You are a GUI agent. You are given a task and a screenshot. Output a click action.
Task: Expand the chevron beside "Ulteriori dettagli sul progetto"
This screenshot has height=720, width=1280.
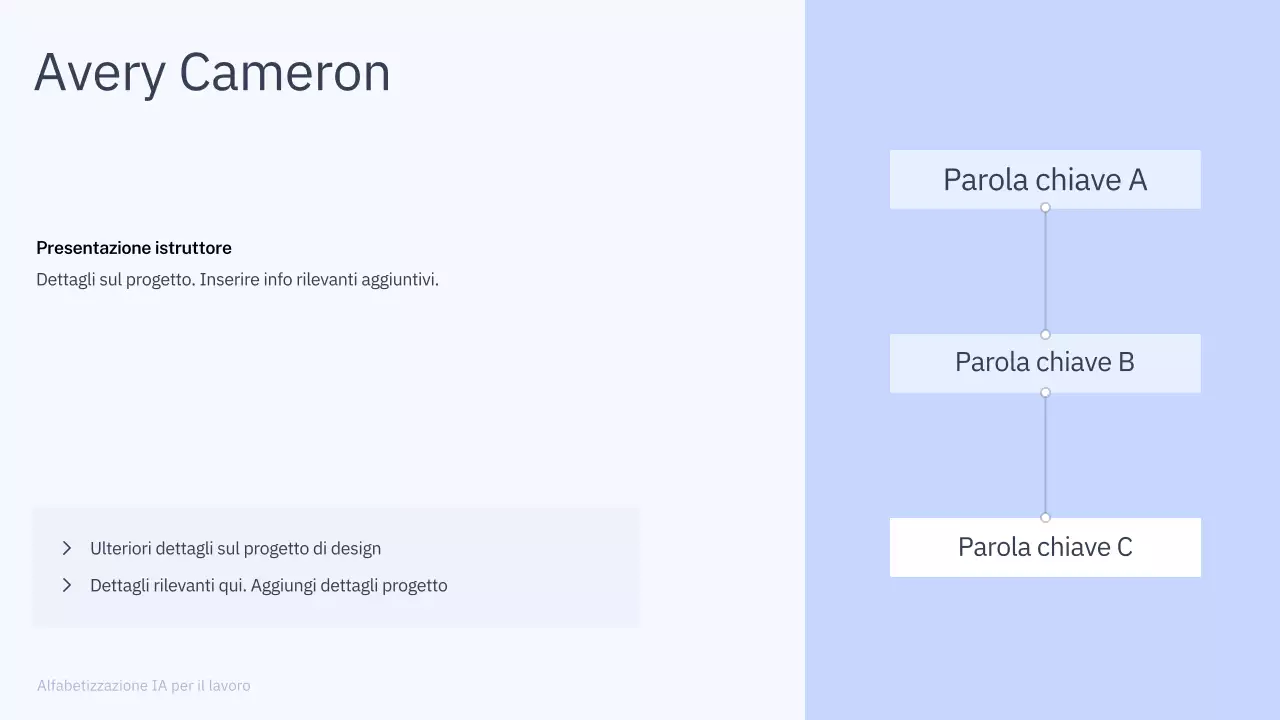click(x=67, y=548)
